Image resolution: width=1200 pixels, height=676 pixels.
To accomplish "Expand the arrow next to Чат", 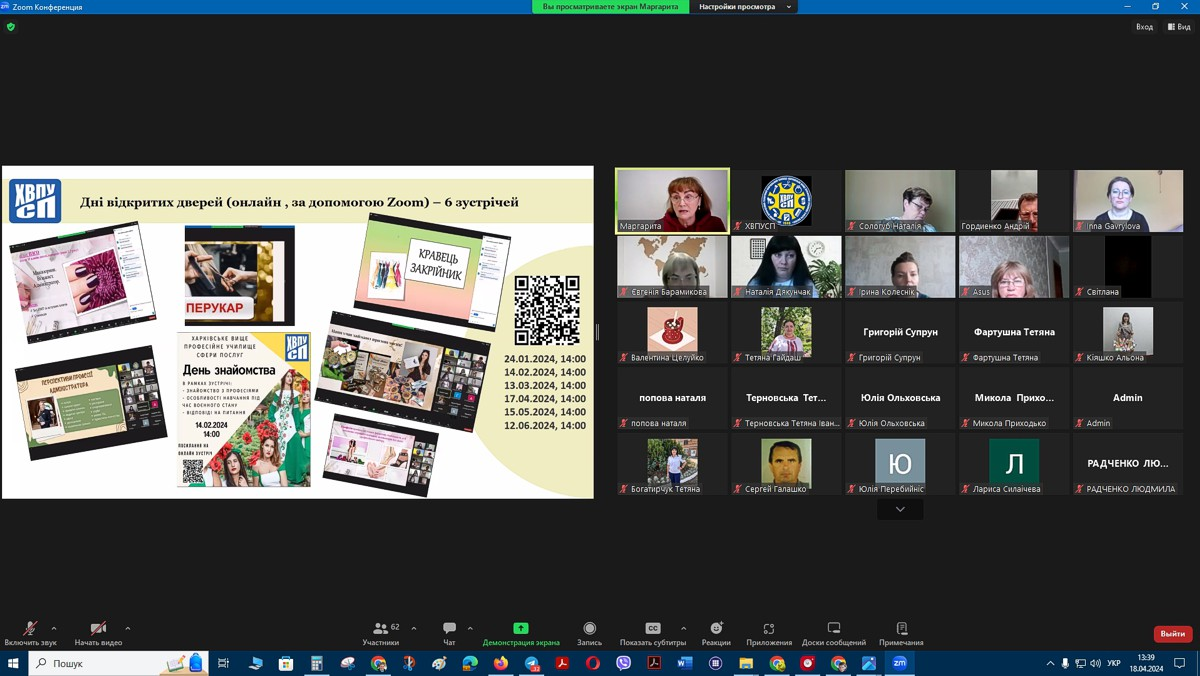I will click(x=470, y=629).
